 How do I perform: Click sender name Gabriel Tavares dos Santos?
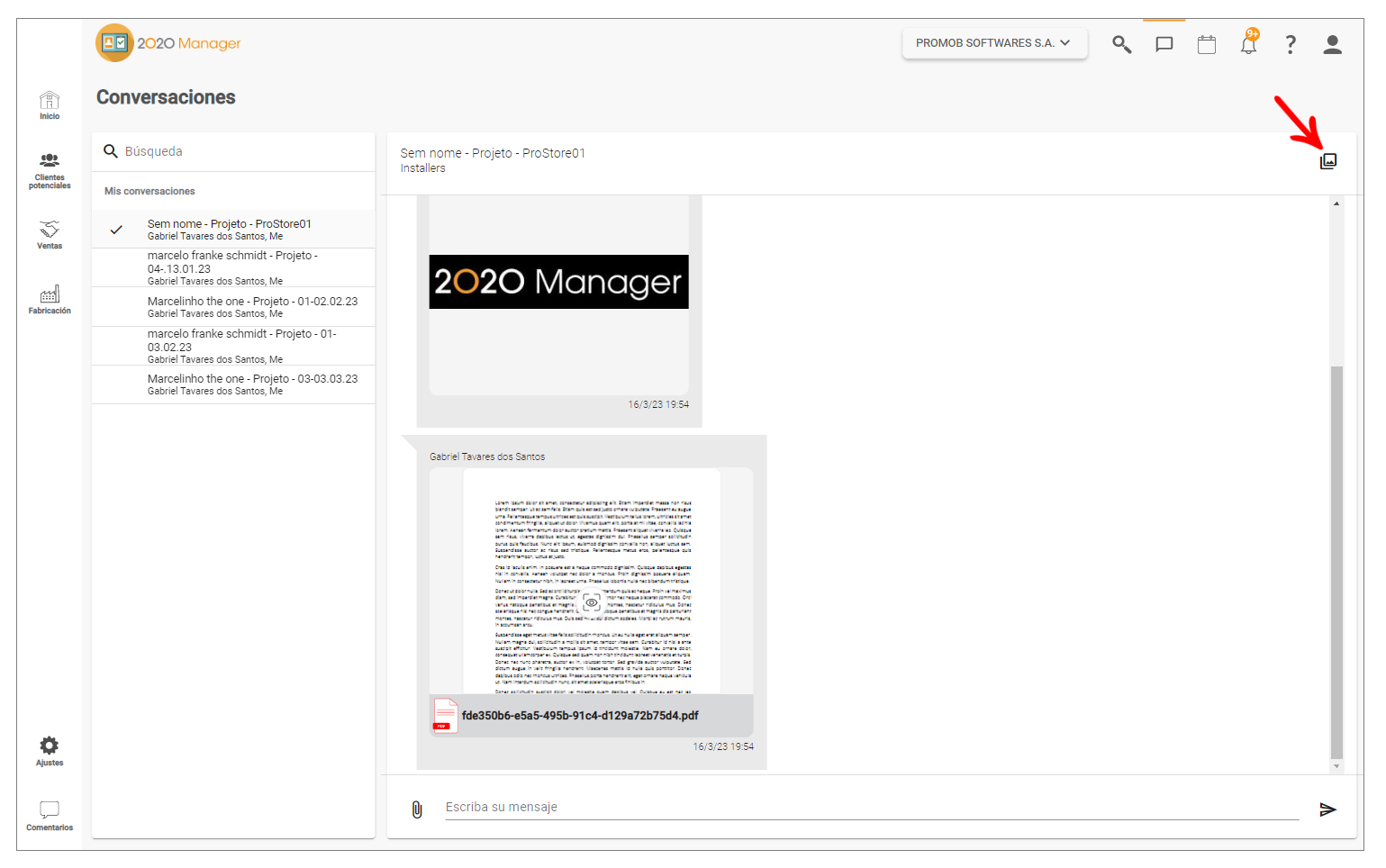[487, 457]
